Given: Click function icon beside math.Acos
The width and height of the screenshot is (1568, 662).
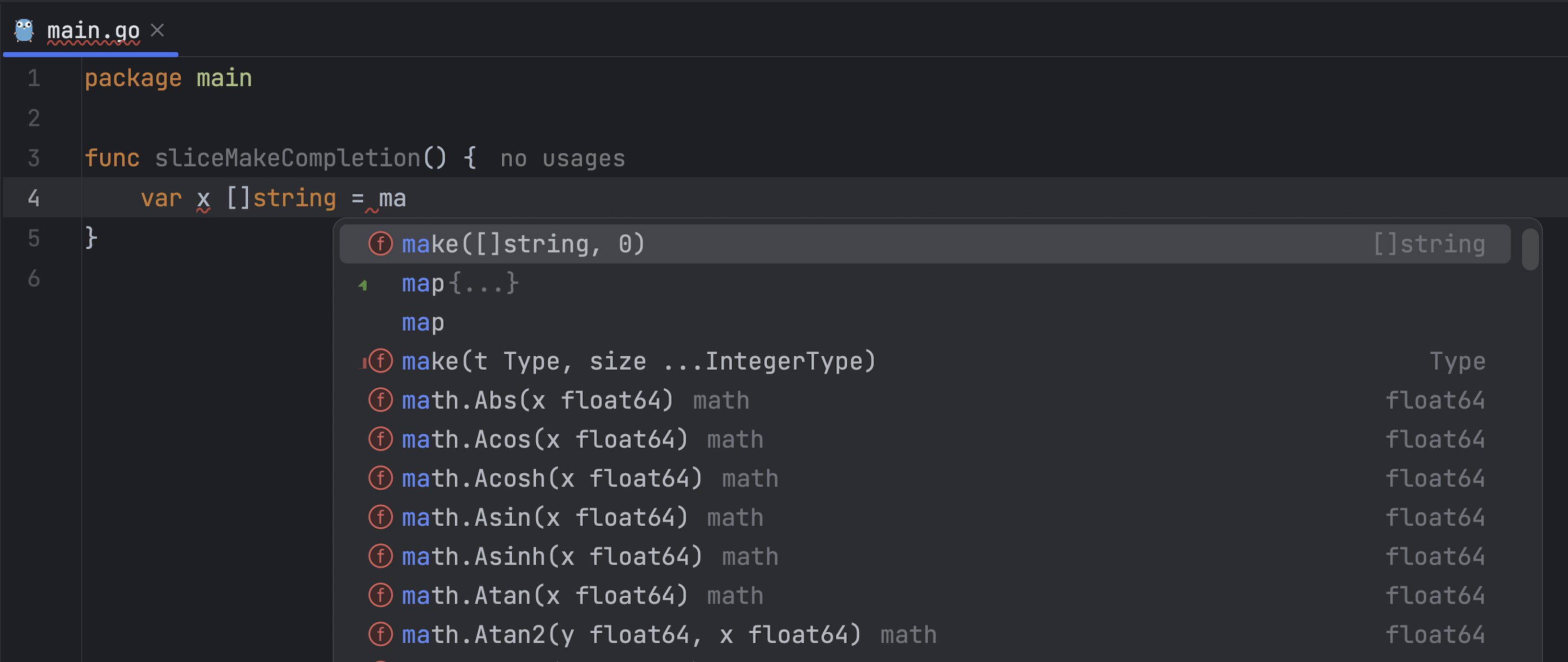Looking at the screenshot, I should pyautogui.click(x=381, y=439).
